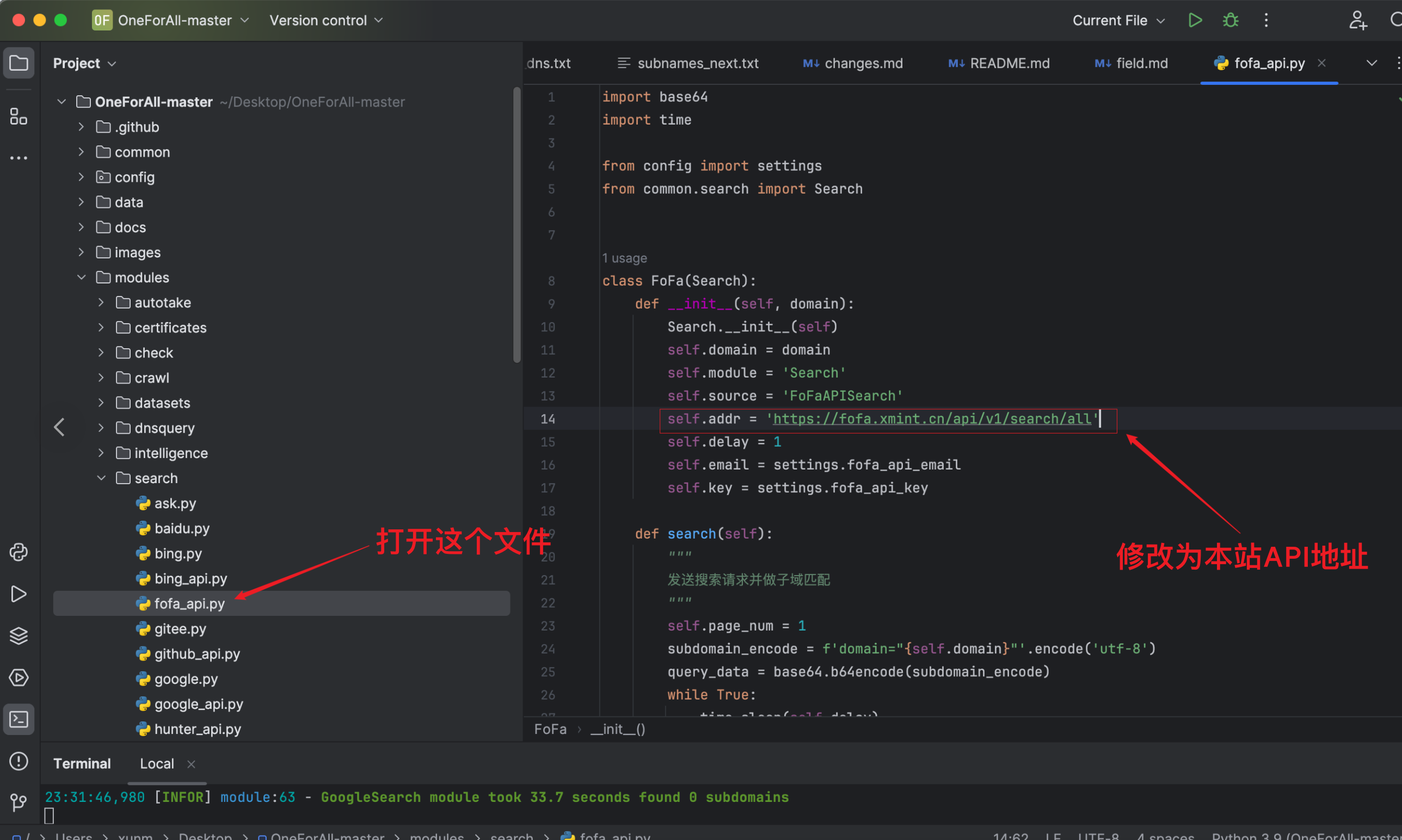Open the Structure tool window icon
This screenshot has width=1402, height=840.
(19, 116)
